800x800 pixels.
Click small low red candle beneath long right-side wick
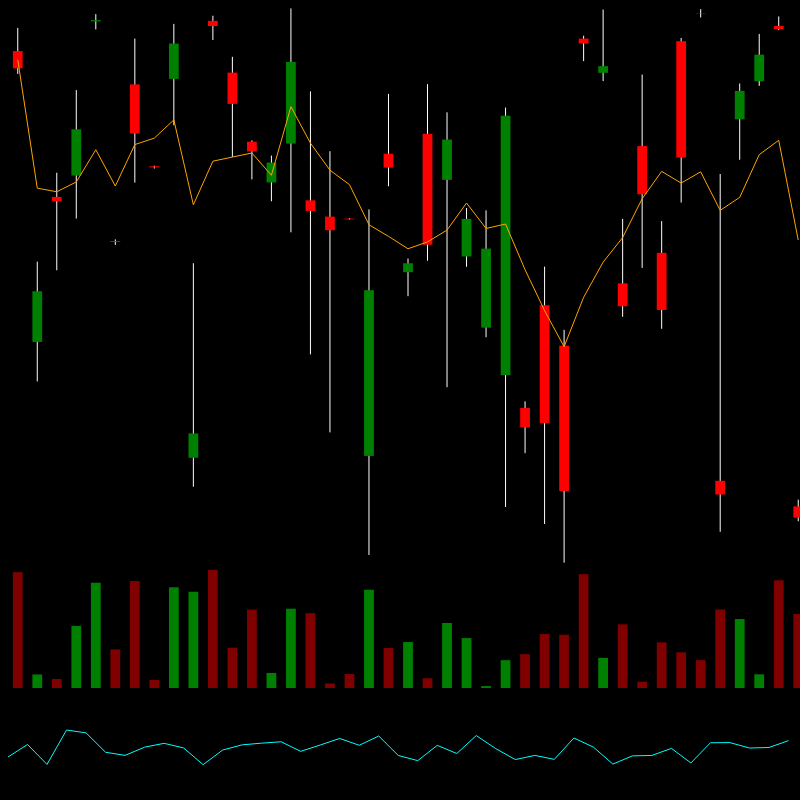coord(720,487)
